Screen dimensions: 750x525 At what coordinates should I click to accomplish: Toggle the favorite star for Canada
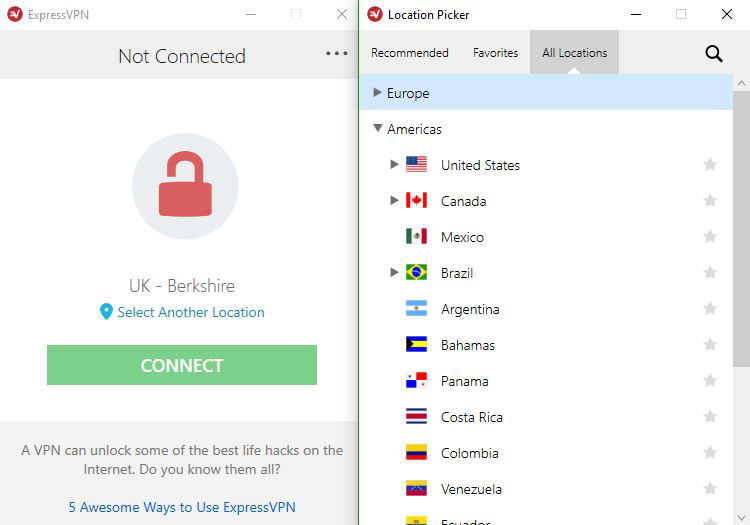pos(710,200)
